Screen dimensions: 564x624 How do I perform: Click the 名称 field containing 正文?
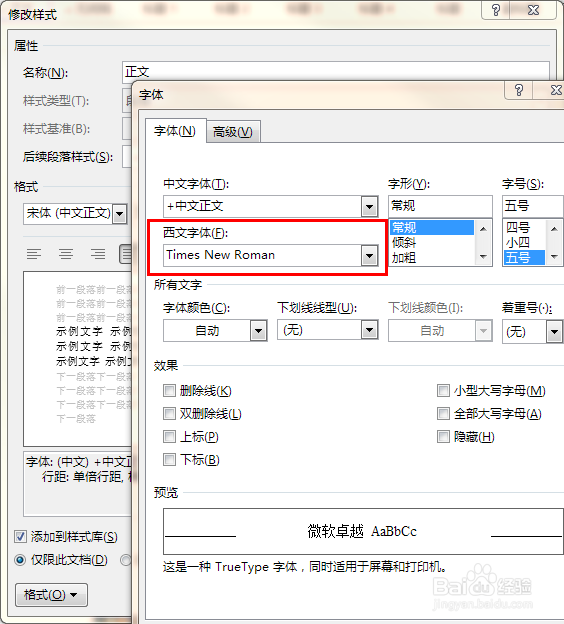tap(336, 72)
